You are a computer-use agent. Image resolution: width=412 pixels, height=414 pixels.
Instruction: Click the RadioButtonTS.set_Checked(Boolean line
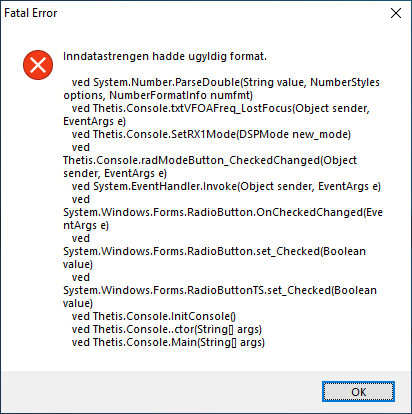click(x=220, y=290)
